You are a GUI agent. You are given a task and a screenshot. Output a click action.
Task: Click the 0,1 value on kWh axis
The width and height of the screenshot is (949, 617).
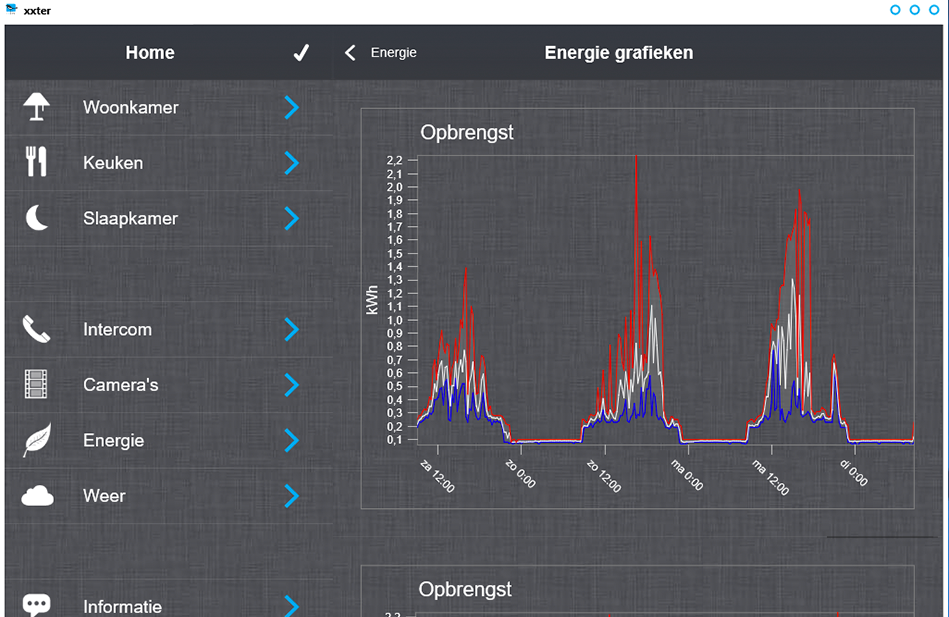click(x=395, y=440)
